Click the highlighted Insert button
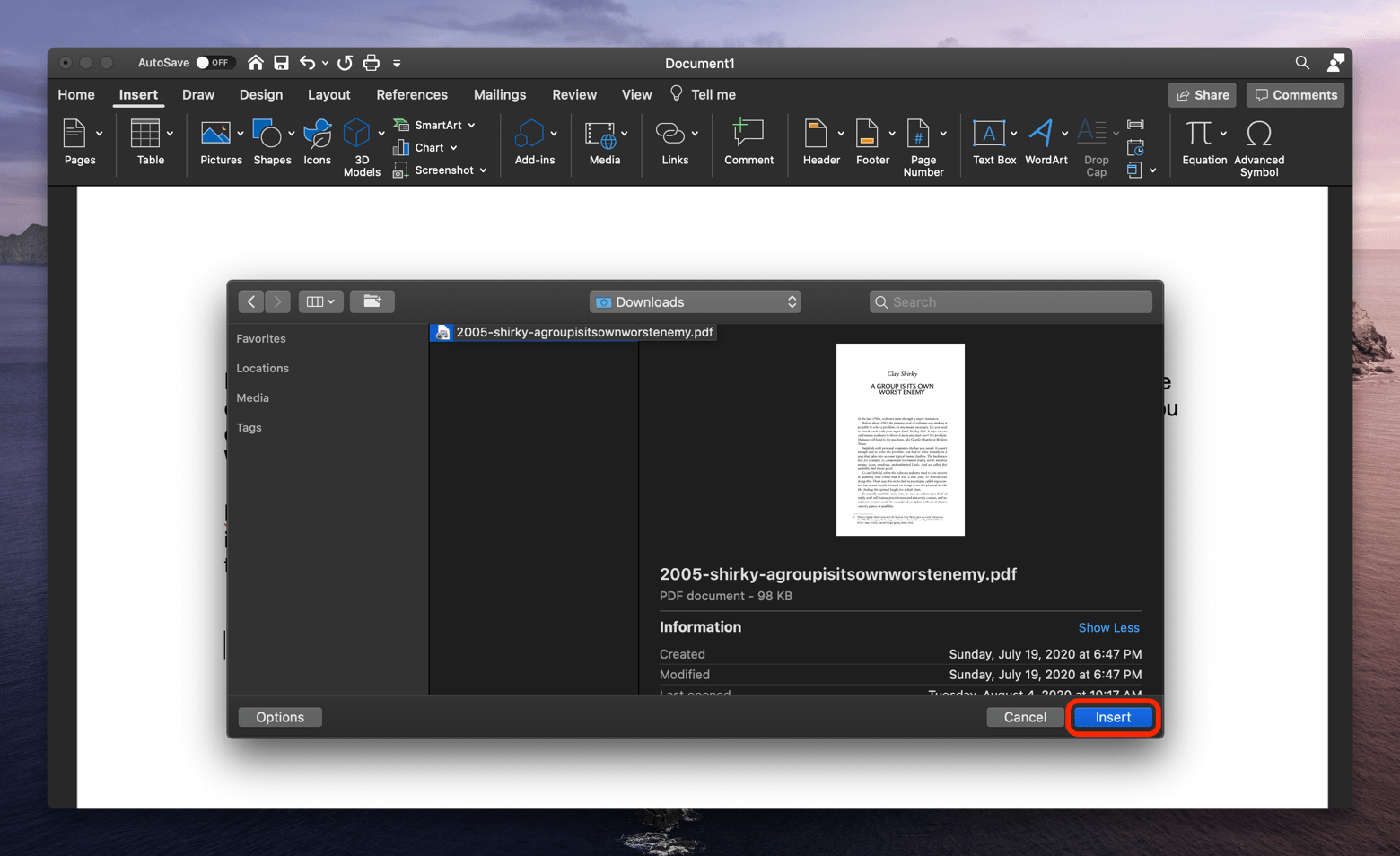 click(x=1112, y=717)
